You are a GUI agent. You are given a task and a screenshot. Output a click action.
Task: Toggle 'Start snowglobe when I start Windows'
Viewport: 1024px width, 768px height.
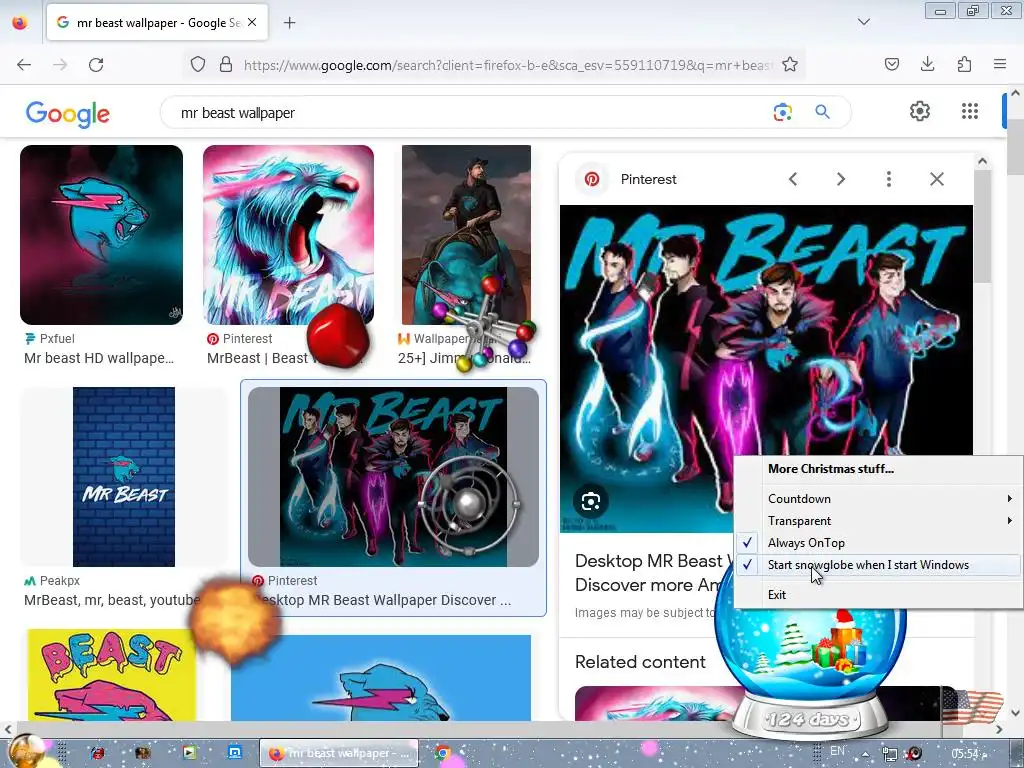(x=878, y=566)
